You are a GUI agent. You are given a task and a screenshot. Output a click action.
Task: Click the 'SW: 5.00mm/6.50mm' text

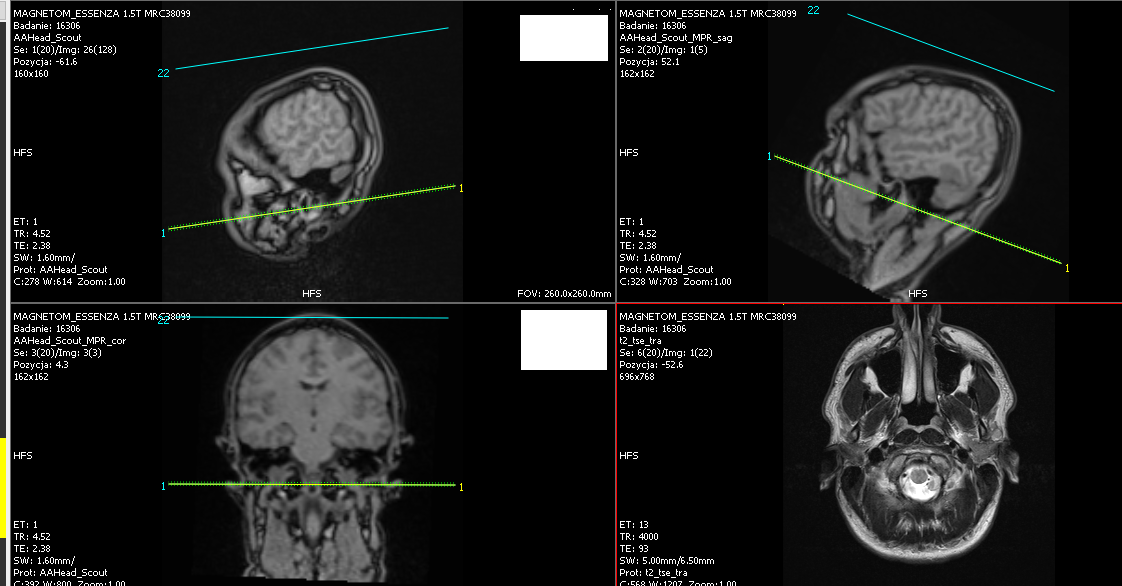[x=666, y=561]
